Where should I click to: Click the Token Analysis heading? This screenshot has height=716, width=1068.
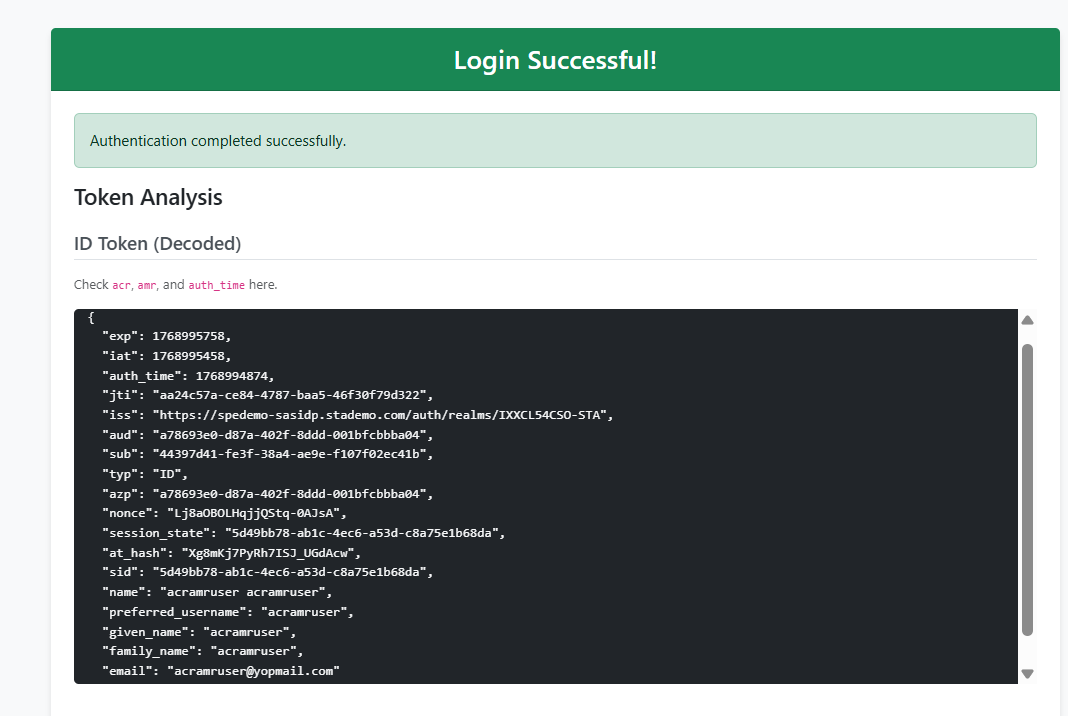click(148, 197)
